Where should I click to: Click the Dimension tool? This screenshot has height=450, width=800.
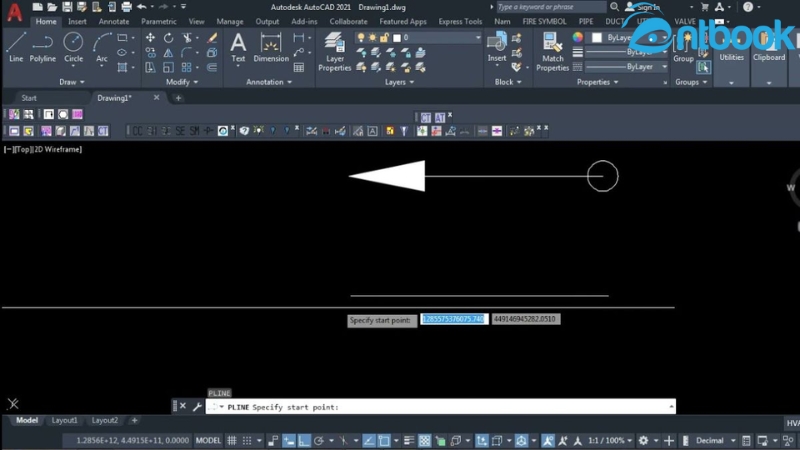coord(271,47)
